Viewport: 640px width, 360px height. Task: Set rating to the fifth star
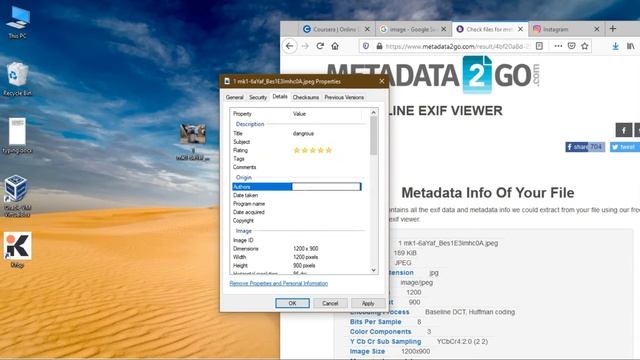[x=329, y=150]
